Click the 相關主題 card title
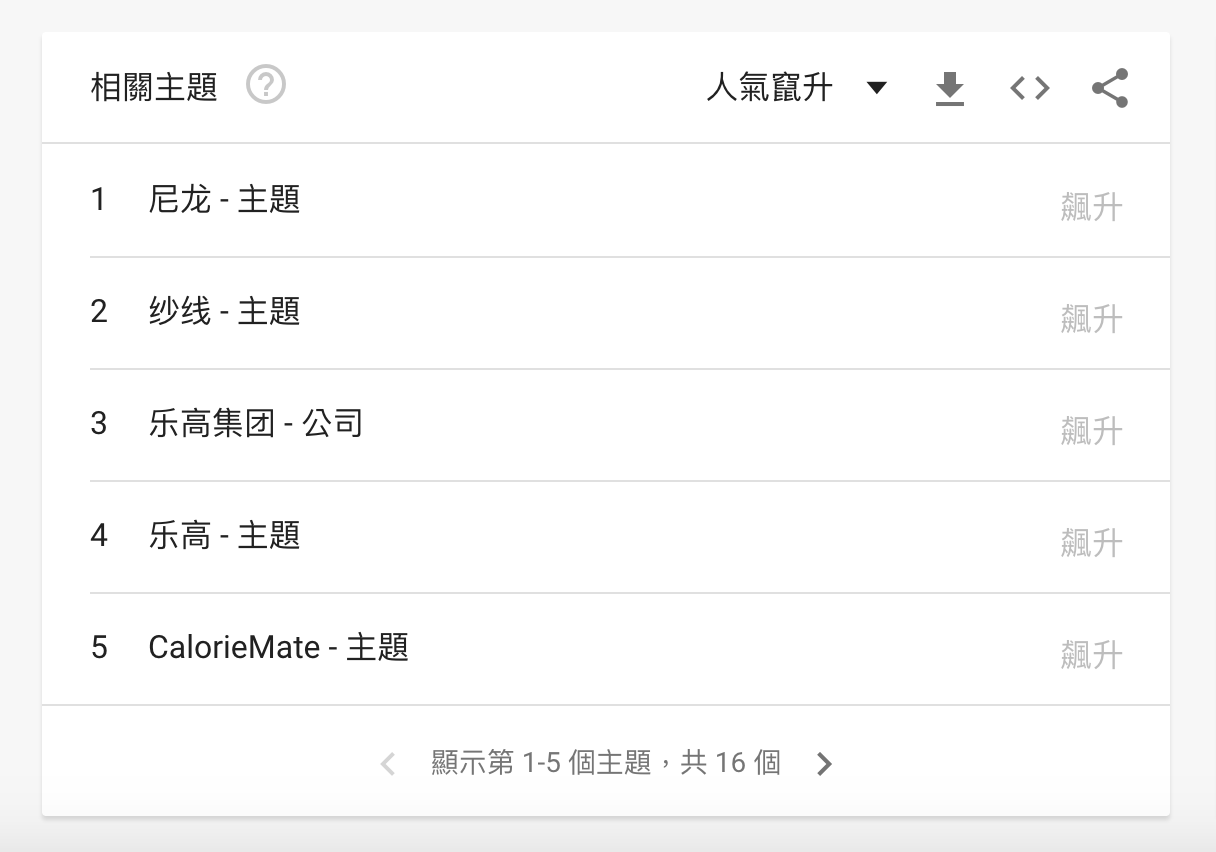This screenshot has height=852, width=1216. [154, 88]
